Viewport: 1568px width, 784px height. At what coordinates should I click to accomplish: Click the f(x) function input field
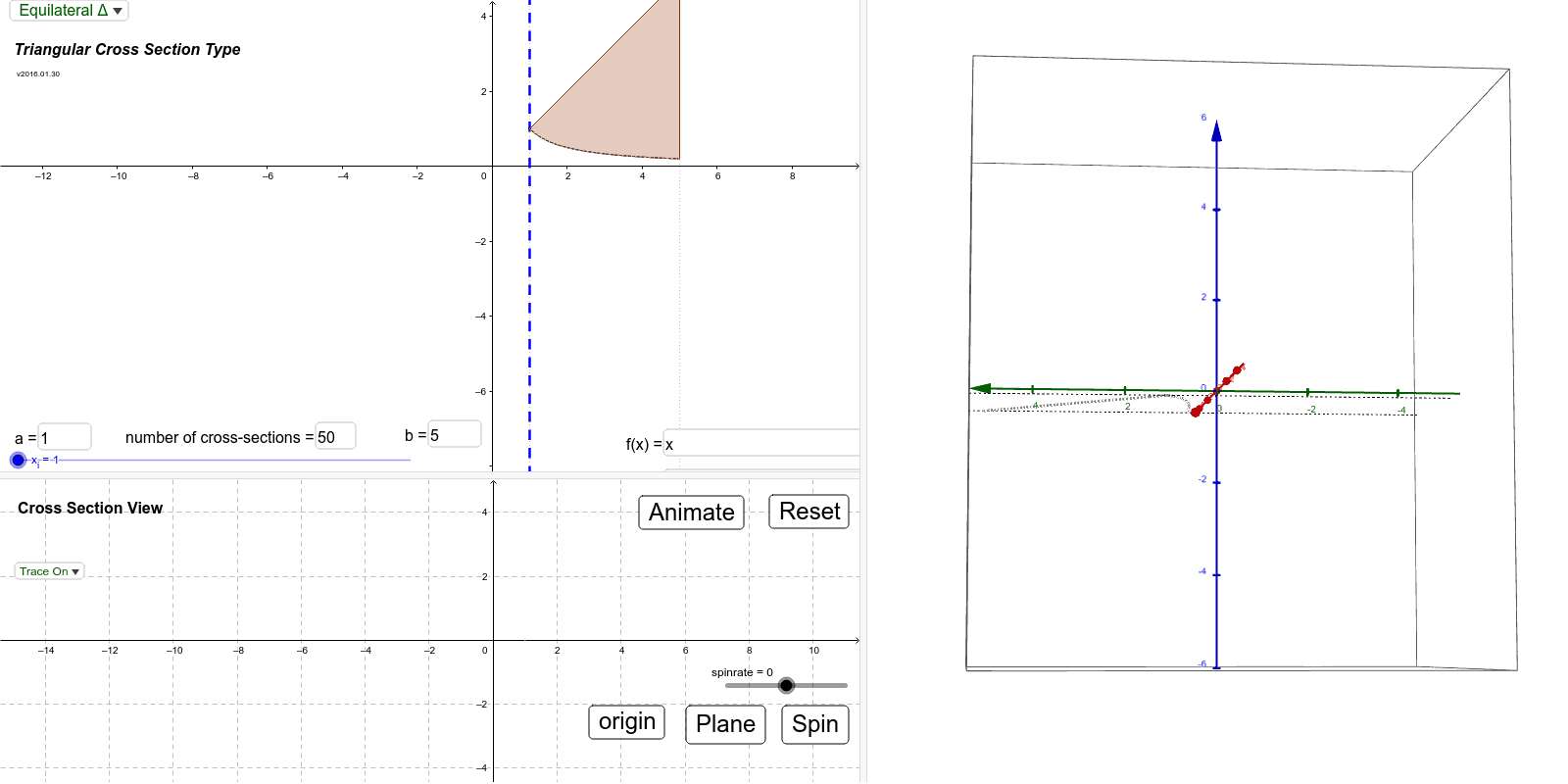pyautogui.click(x=761, y=443)
